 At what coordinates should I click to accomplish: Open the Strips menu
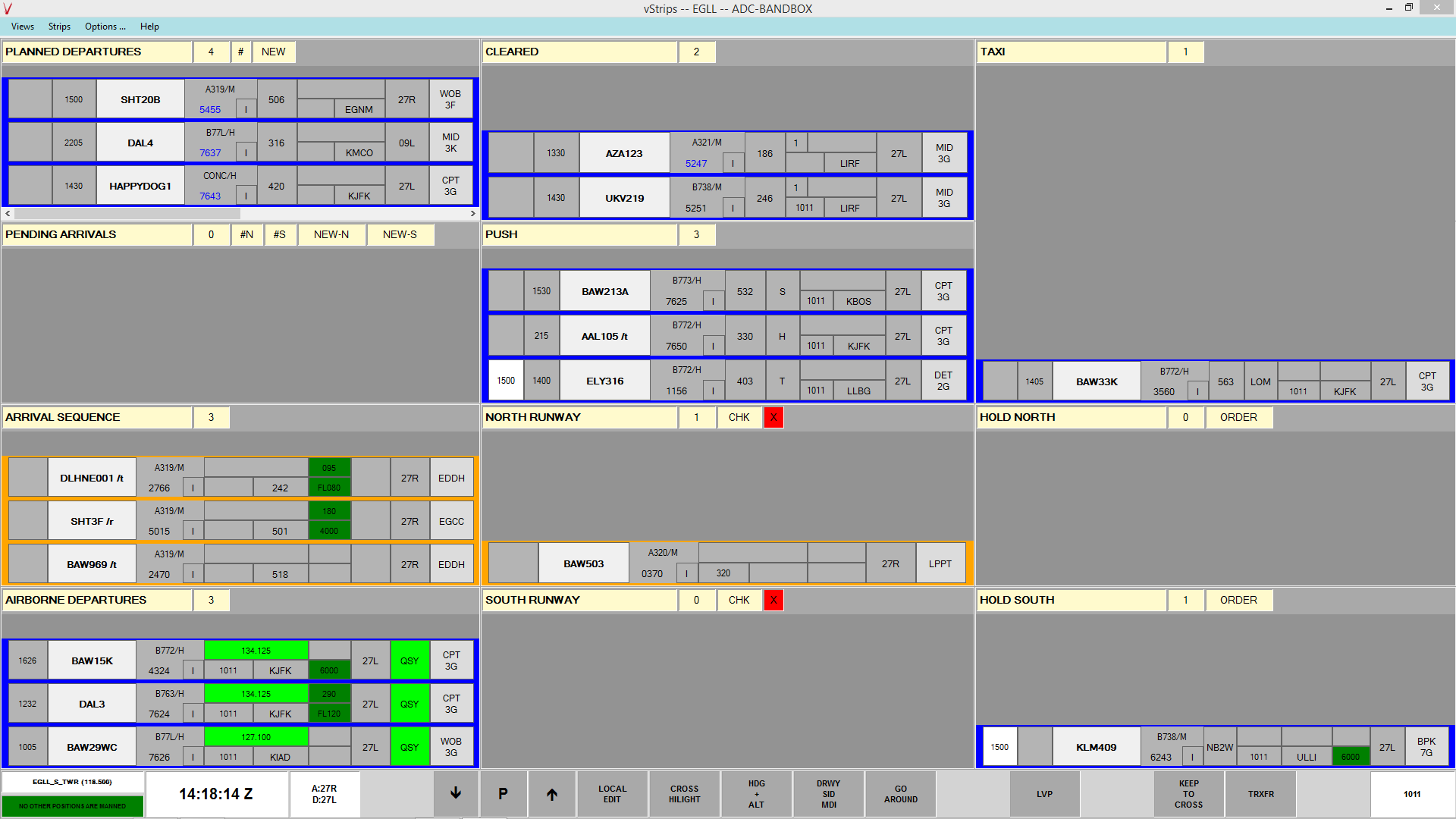[x=59, y=27]
